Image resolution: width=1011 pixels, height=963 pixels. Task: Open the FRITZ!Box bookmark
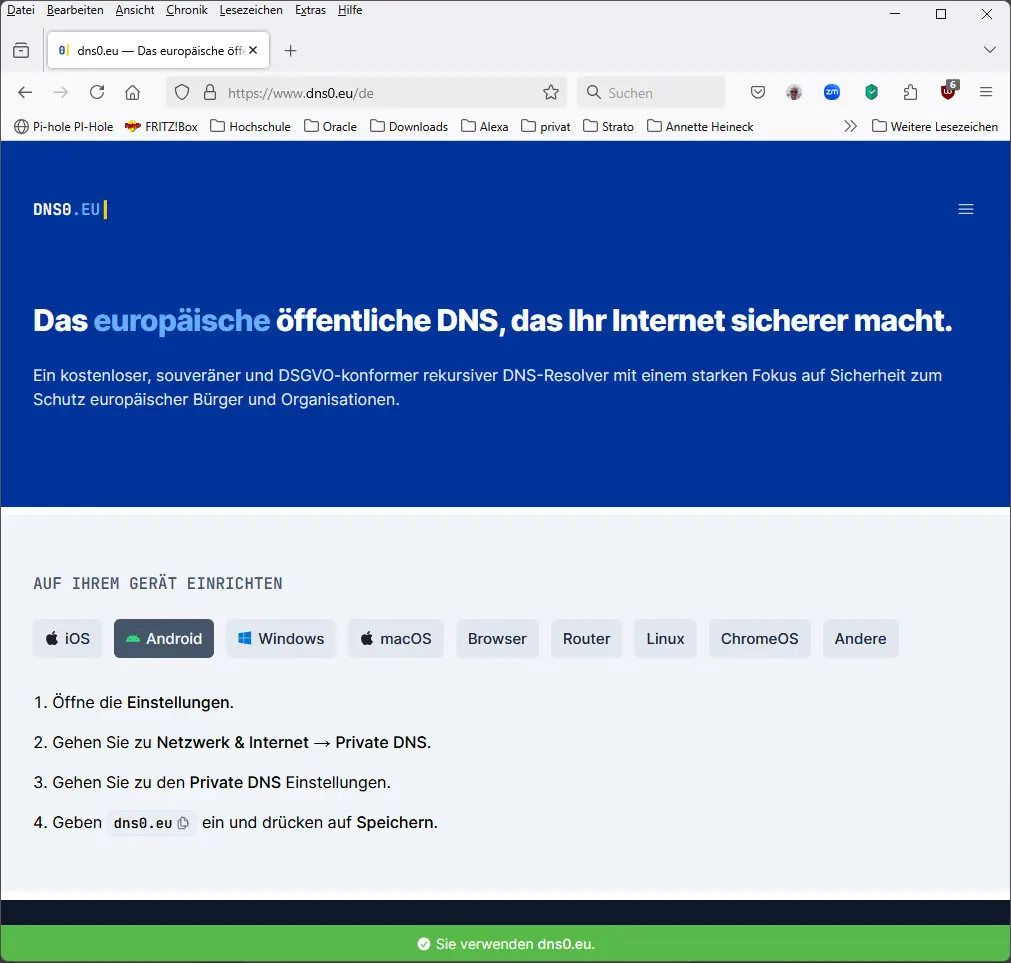[x=161, y=126]
